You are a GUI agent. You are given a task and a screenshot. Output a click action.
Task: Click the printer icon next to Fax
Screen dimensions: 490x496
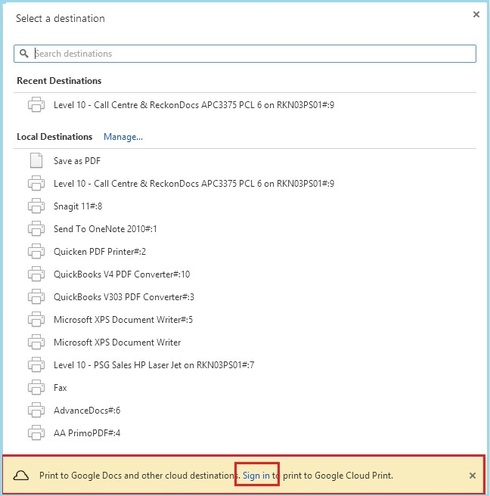tap(36, 387)
